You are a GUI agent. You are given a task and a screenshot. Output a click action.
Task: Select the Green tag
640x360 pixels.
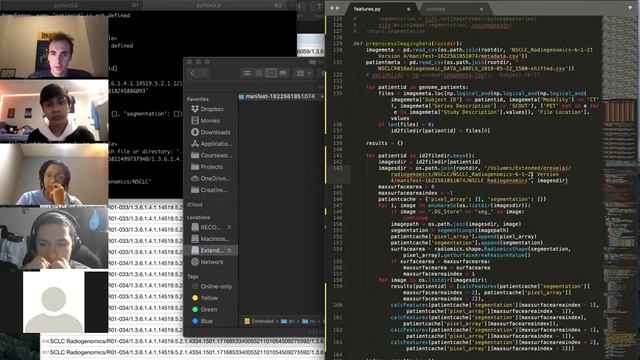204,309
